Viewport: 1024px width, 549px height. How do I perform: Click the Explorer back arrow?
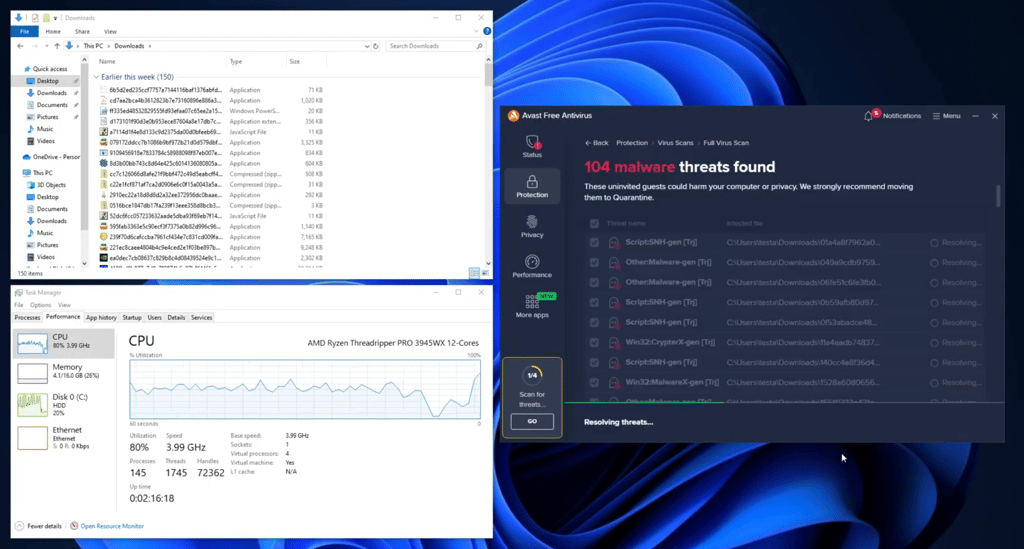click(x=20, y=46)
